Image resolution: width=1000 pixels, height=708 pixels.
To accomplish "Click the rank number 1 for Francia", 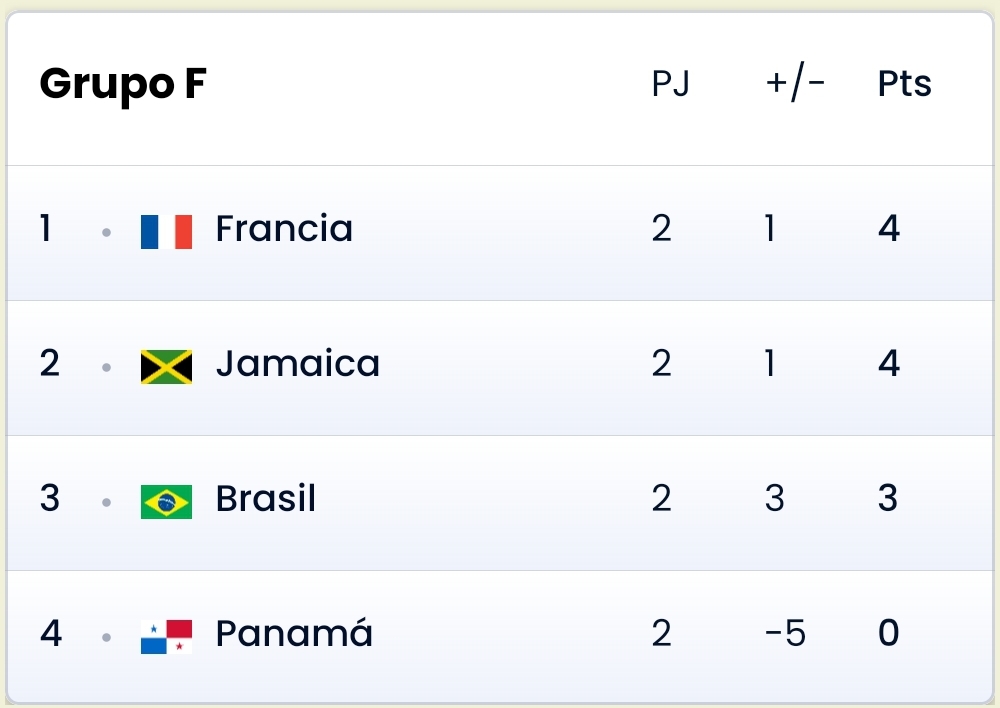I will pos(45,228).
